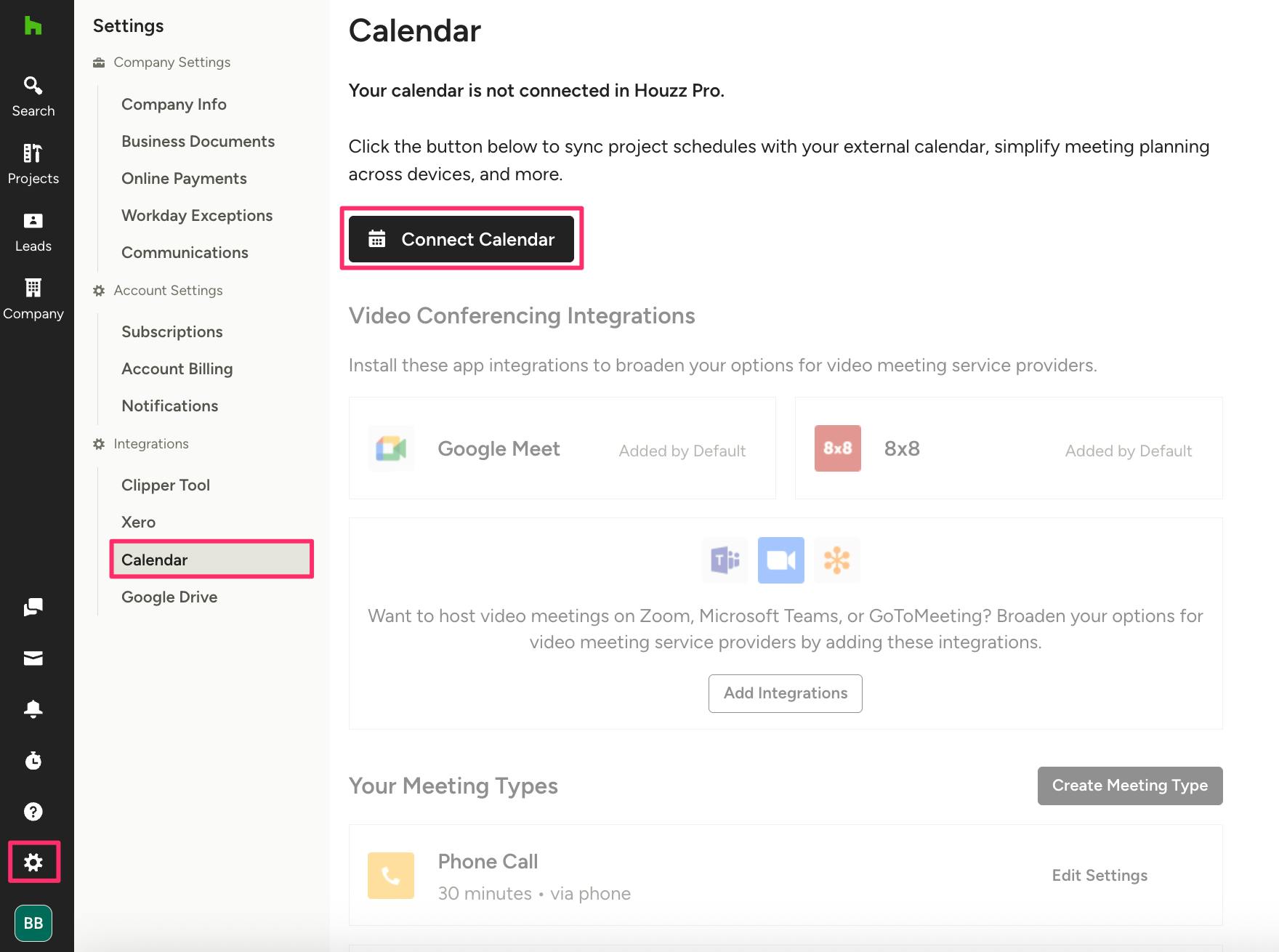The image size is (1279, 952).
Task: Open the Company sidebar icon
Action: coord(33,288)
